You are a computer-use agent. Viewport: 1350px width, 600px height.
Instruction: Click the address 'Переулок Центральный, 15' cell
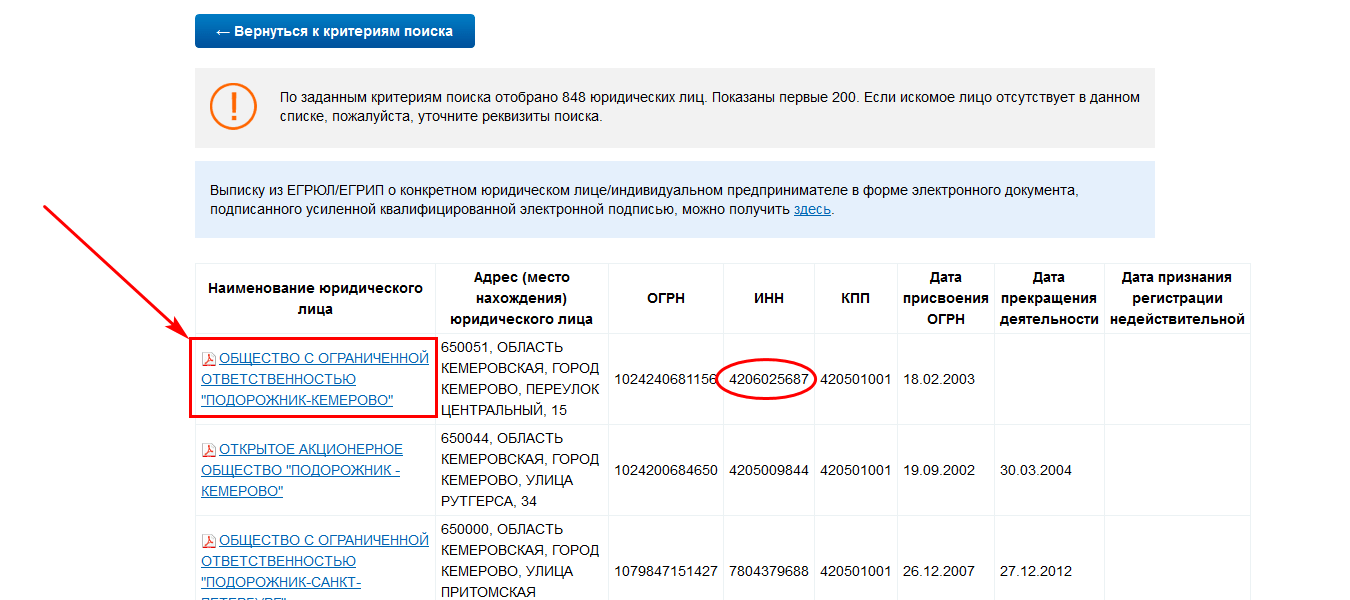click(x=522, y=379)
